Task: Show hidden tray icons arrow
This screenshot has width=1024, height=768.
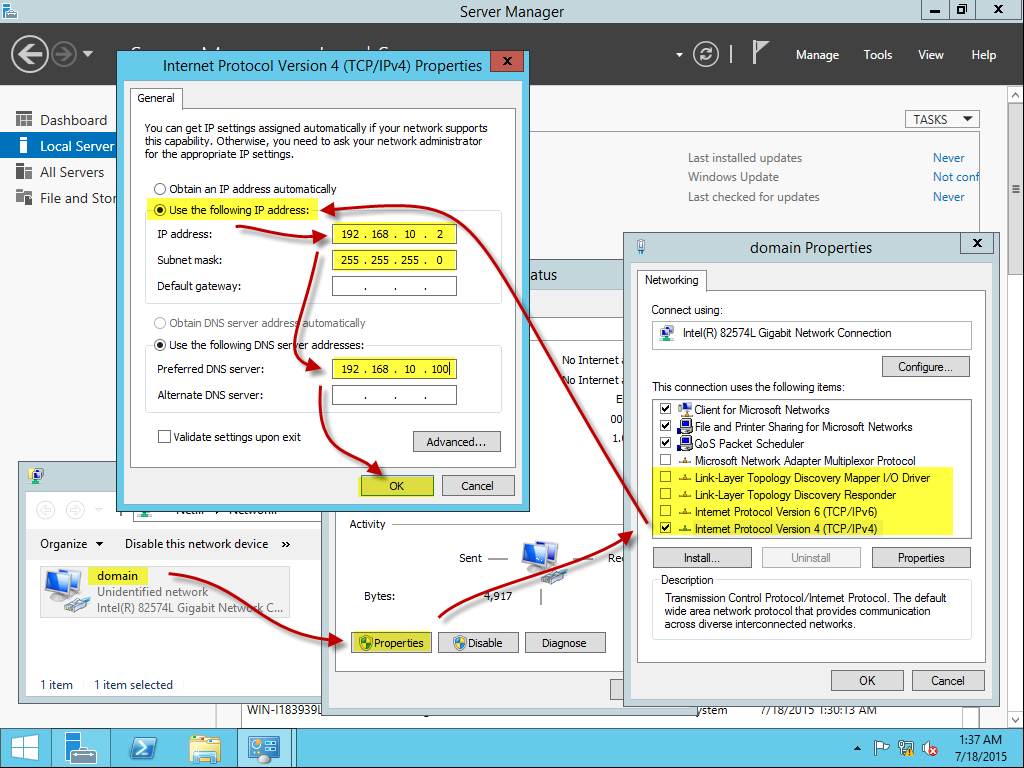Action: pos(857,748)
